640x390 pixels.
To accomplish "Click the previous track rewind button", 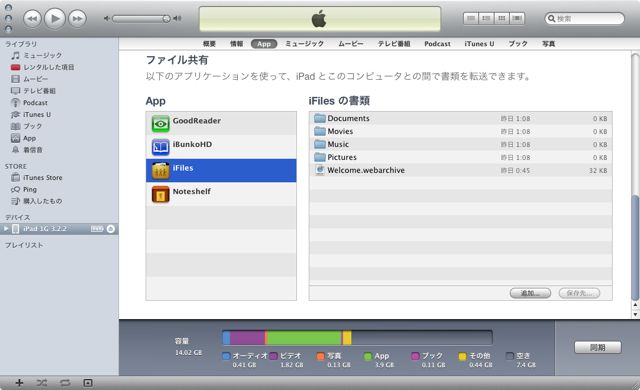I will [x=32, y=19].
